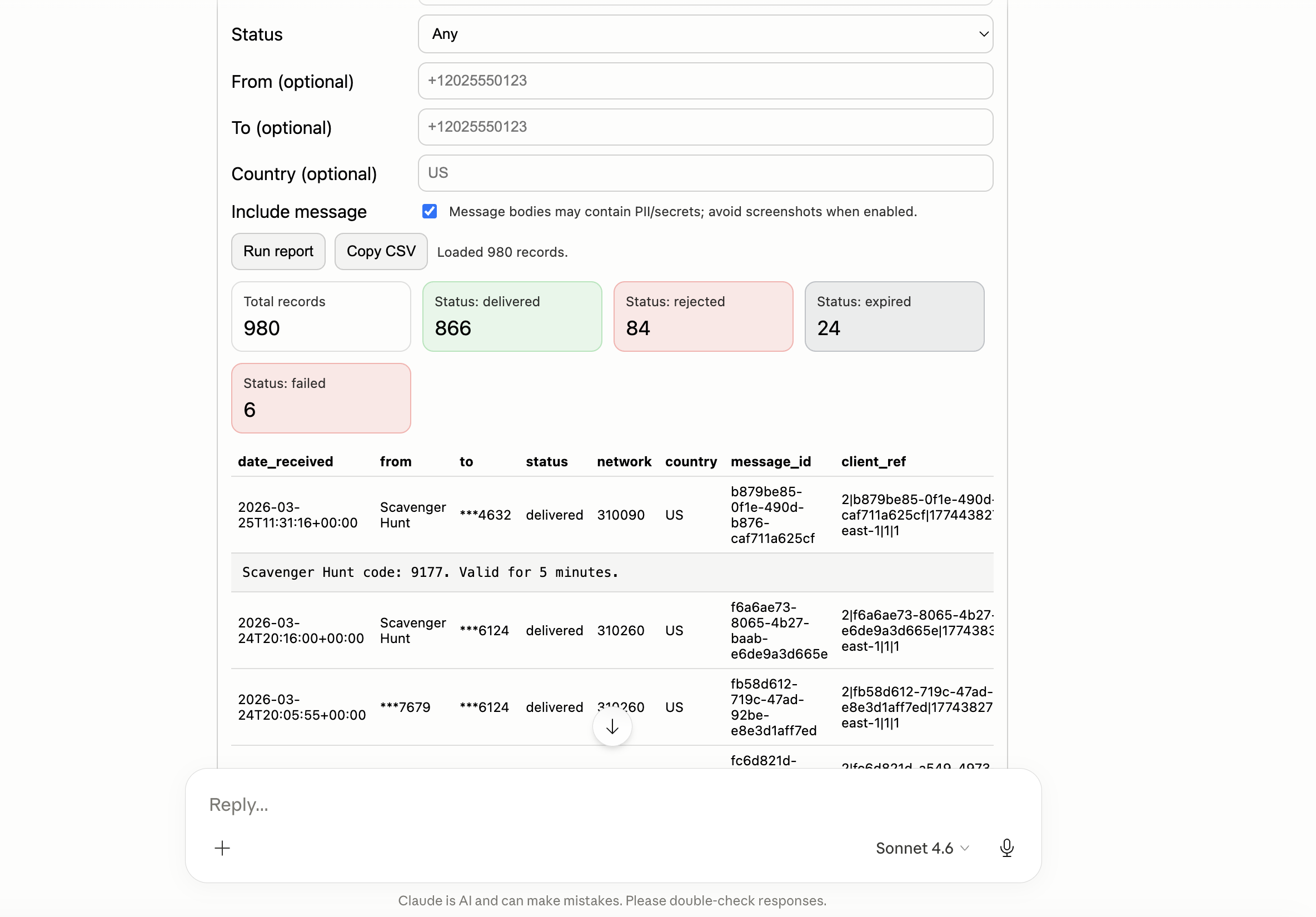1316x917 pixels.
Task: Select message id fb58d612-719c-47ad-92be-e8e3d1aff7ed
Action: pyautogui.click(x=773, y=707)
